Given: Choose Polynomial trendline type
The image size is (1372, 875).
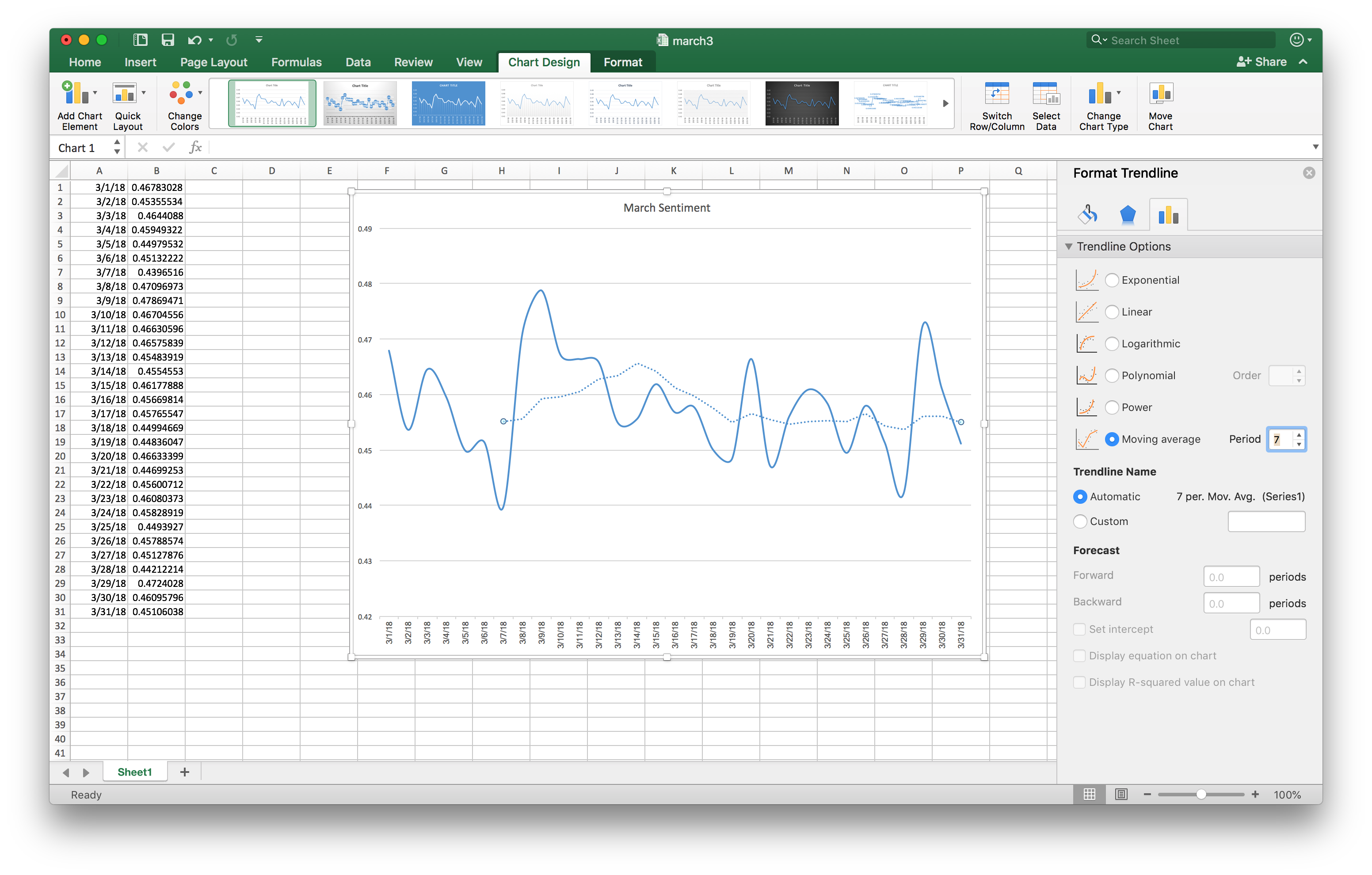Looking at the screenshot, I should (x=1112, y=375).
